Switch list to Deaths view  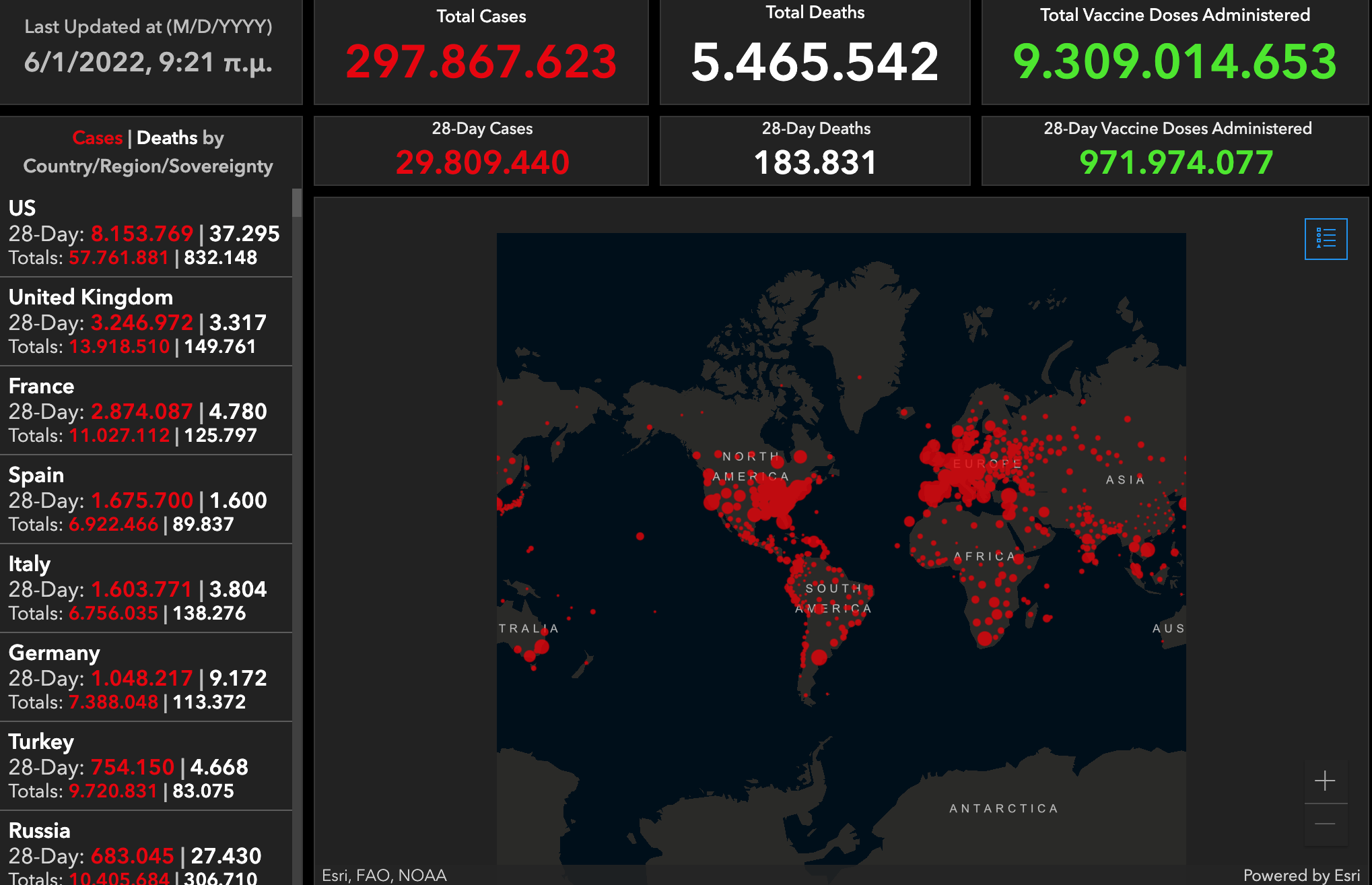click(167, 138)
